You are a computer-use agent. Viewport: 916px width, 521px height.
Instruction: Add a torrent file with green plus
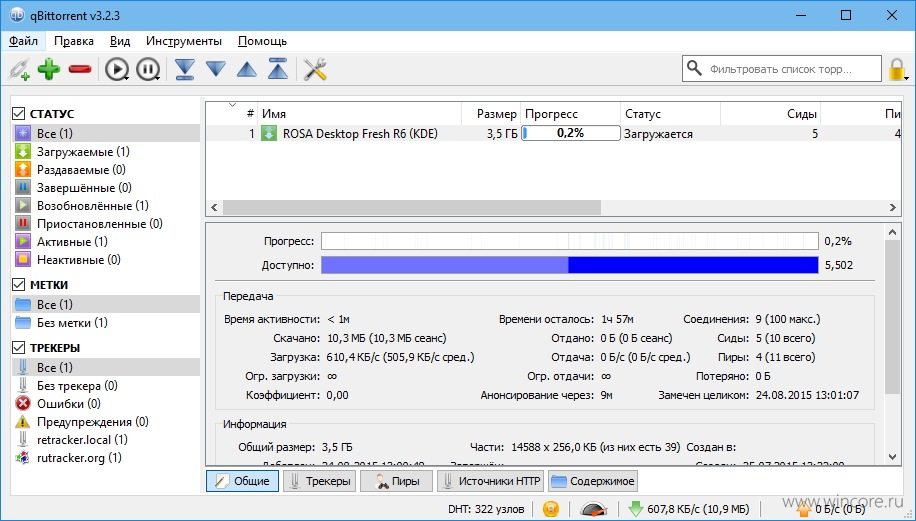coord(49,69)
